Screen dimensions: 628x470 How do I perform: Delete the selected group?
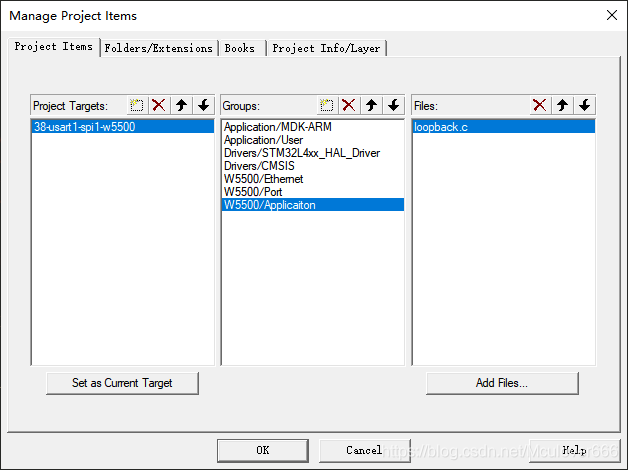[349, 106]
